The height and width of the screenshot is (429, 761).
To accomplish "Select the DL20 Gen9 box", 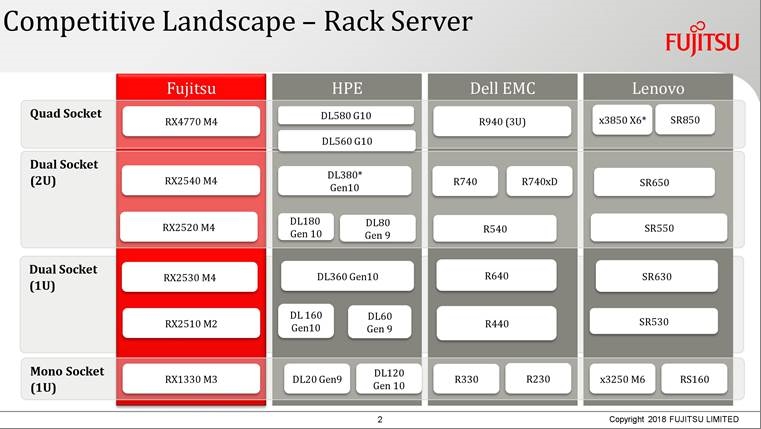I will tap(317, 379).
